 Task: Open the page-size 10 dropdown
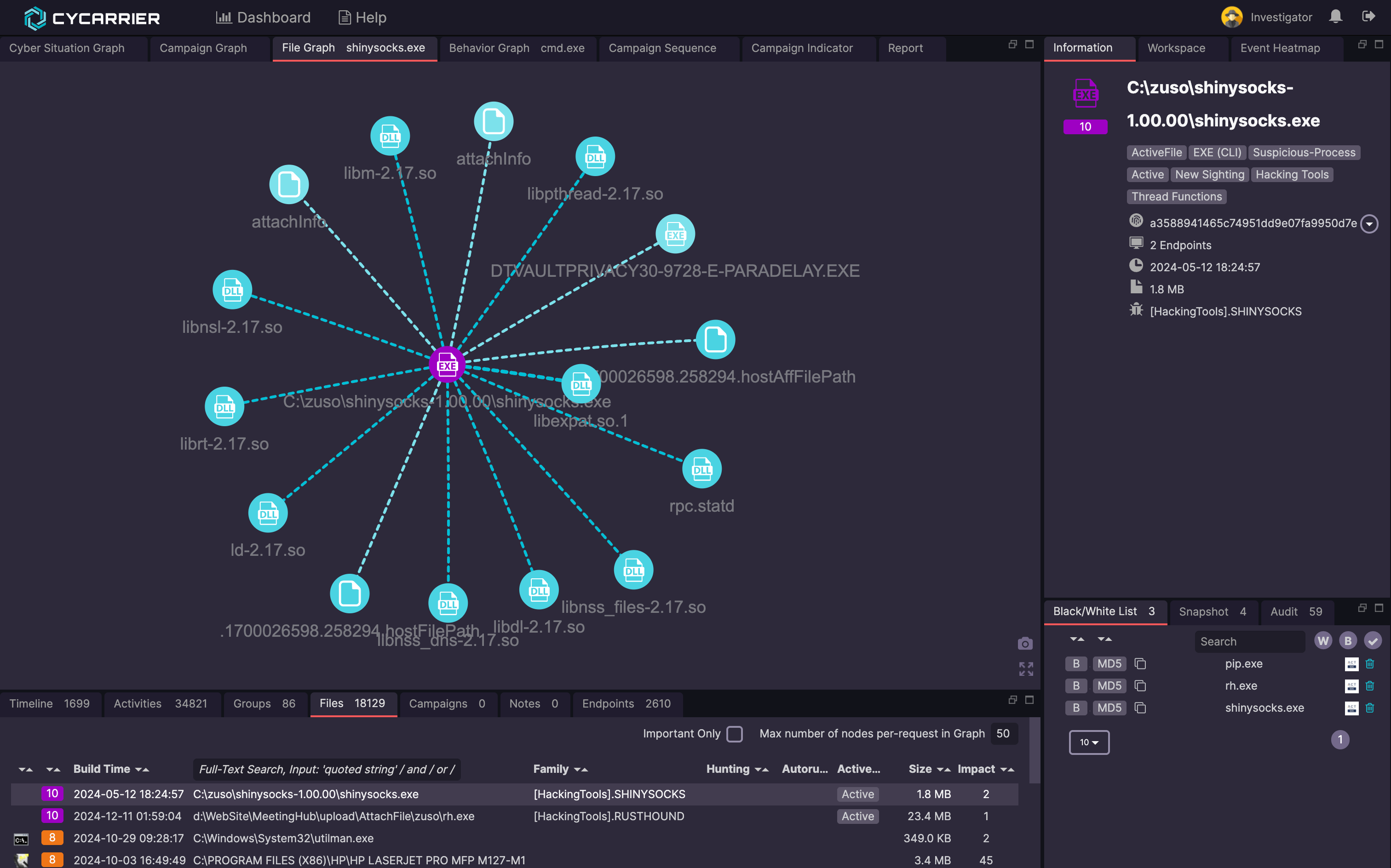(x=1089, y=742)
